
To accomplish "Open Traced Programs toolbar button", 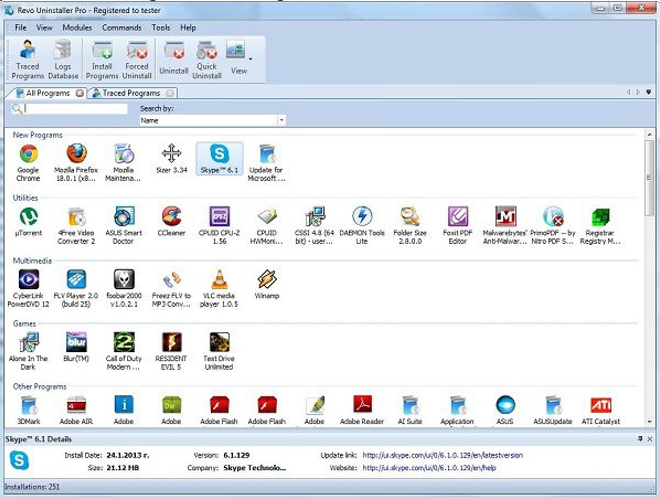I will (x=28, y=59).
